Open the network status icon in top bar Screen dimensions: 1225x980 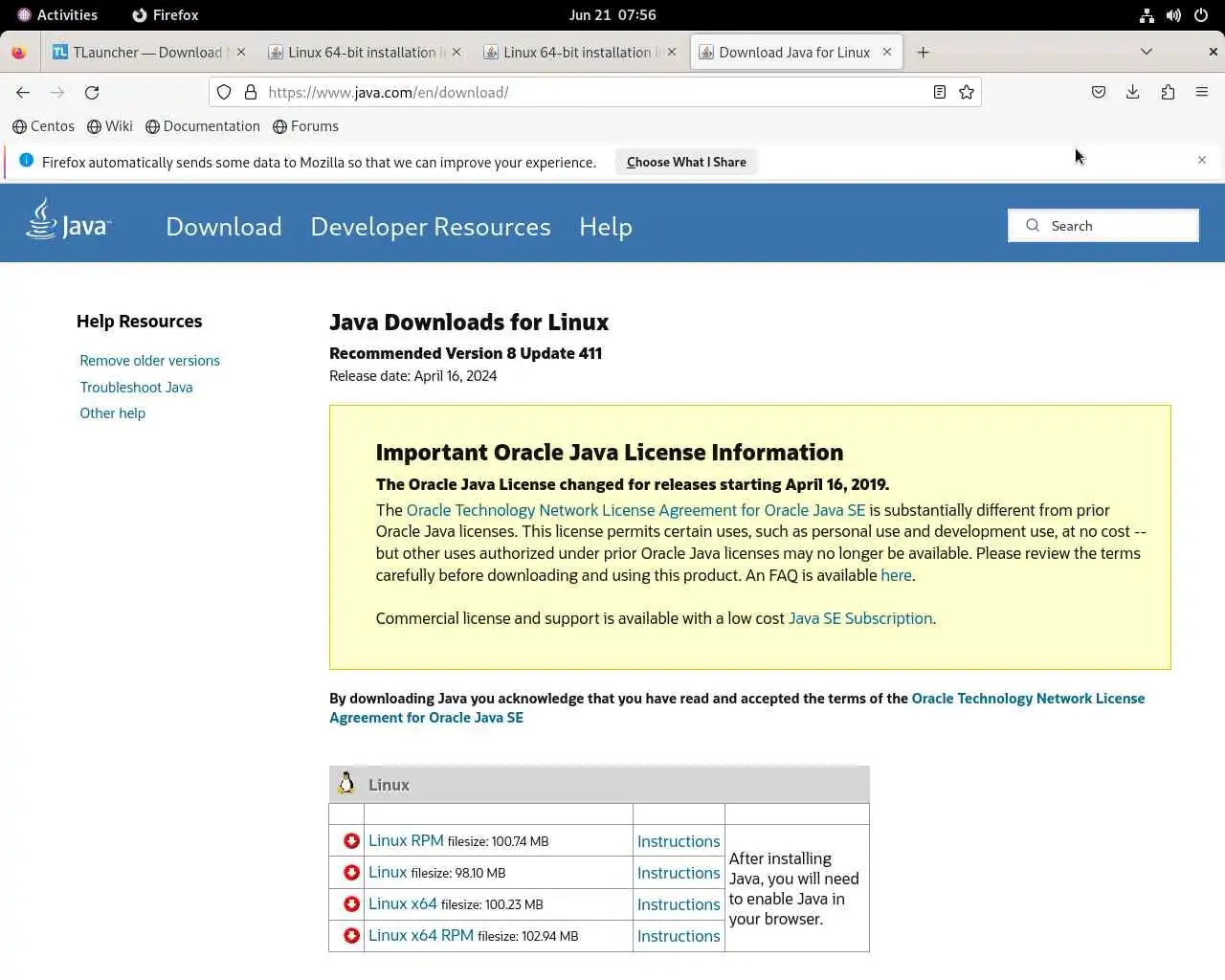(x=1147, y=15)
